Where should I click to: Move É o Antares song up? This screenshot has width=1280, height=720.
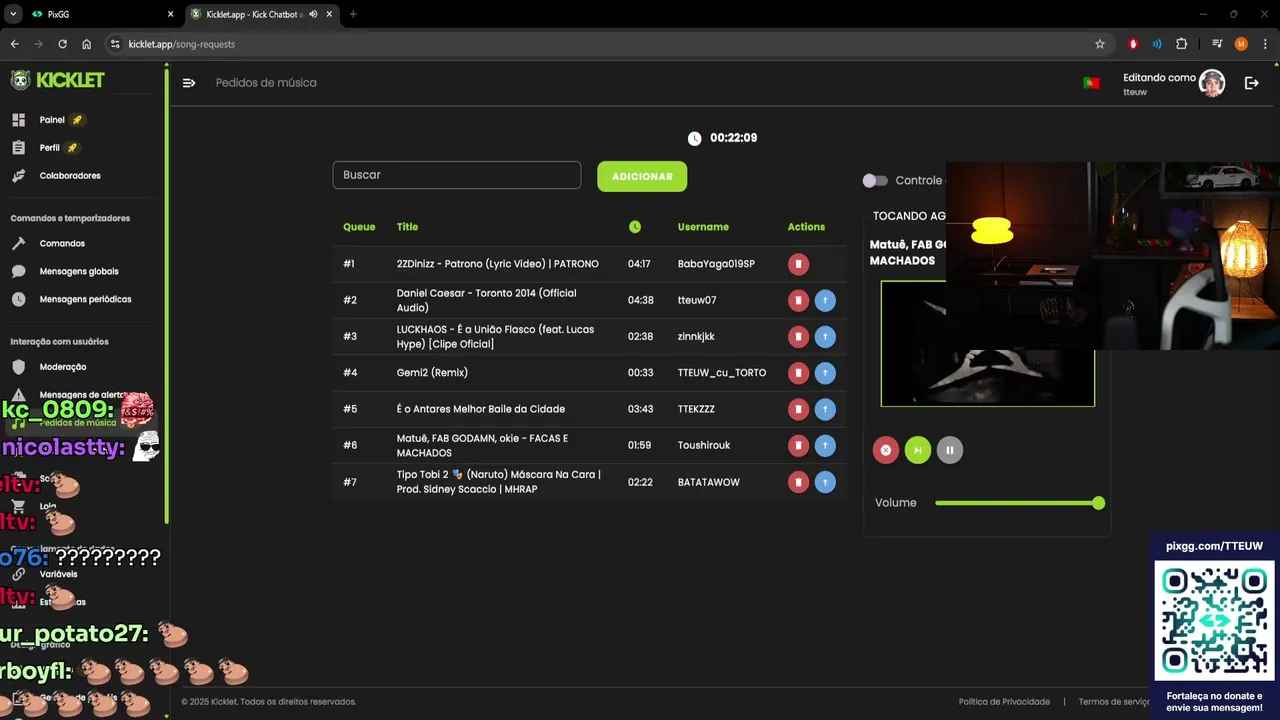coord(825,409)
